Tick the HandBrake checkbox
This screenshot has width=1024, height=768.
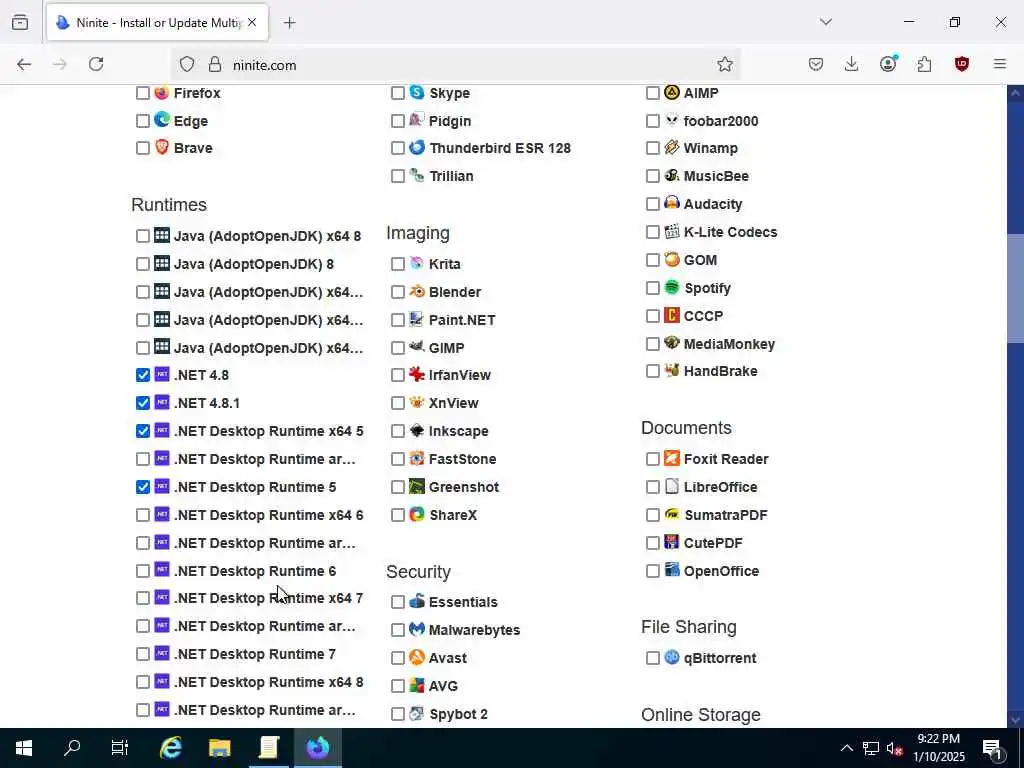[x=652, y=371]
